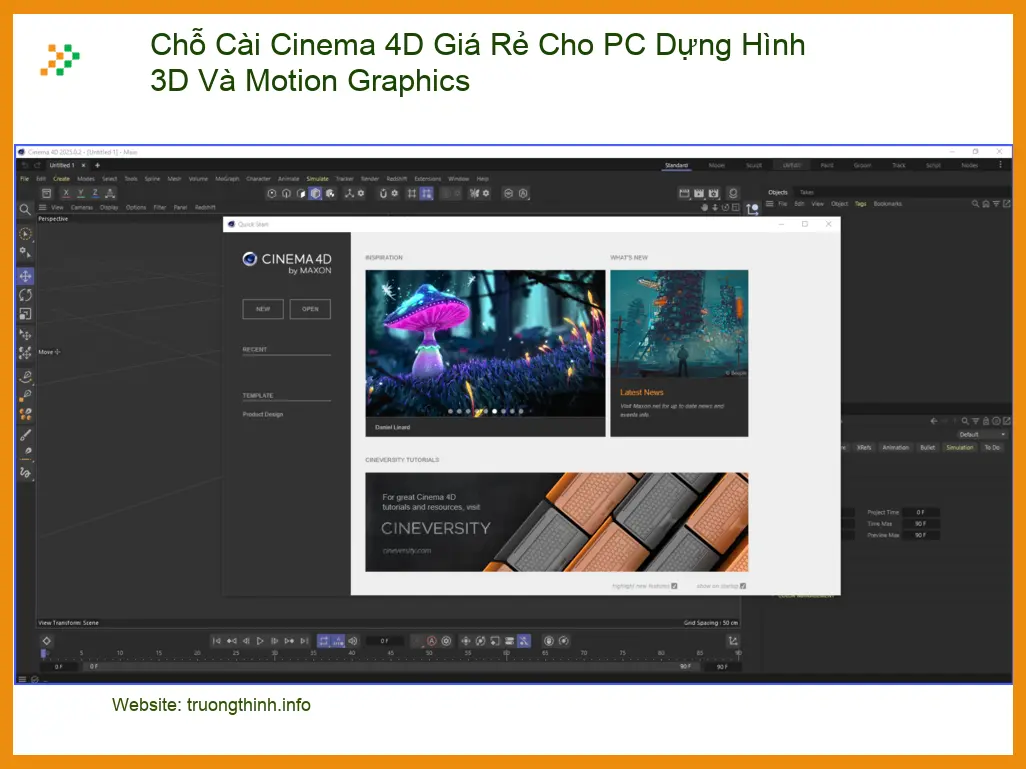1026x769 pixels.
Task: Play the animation forward
Action: pos(260,641)
